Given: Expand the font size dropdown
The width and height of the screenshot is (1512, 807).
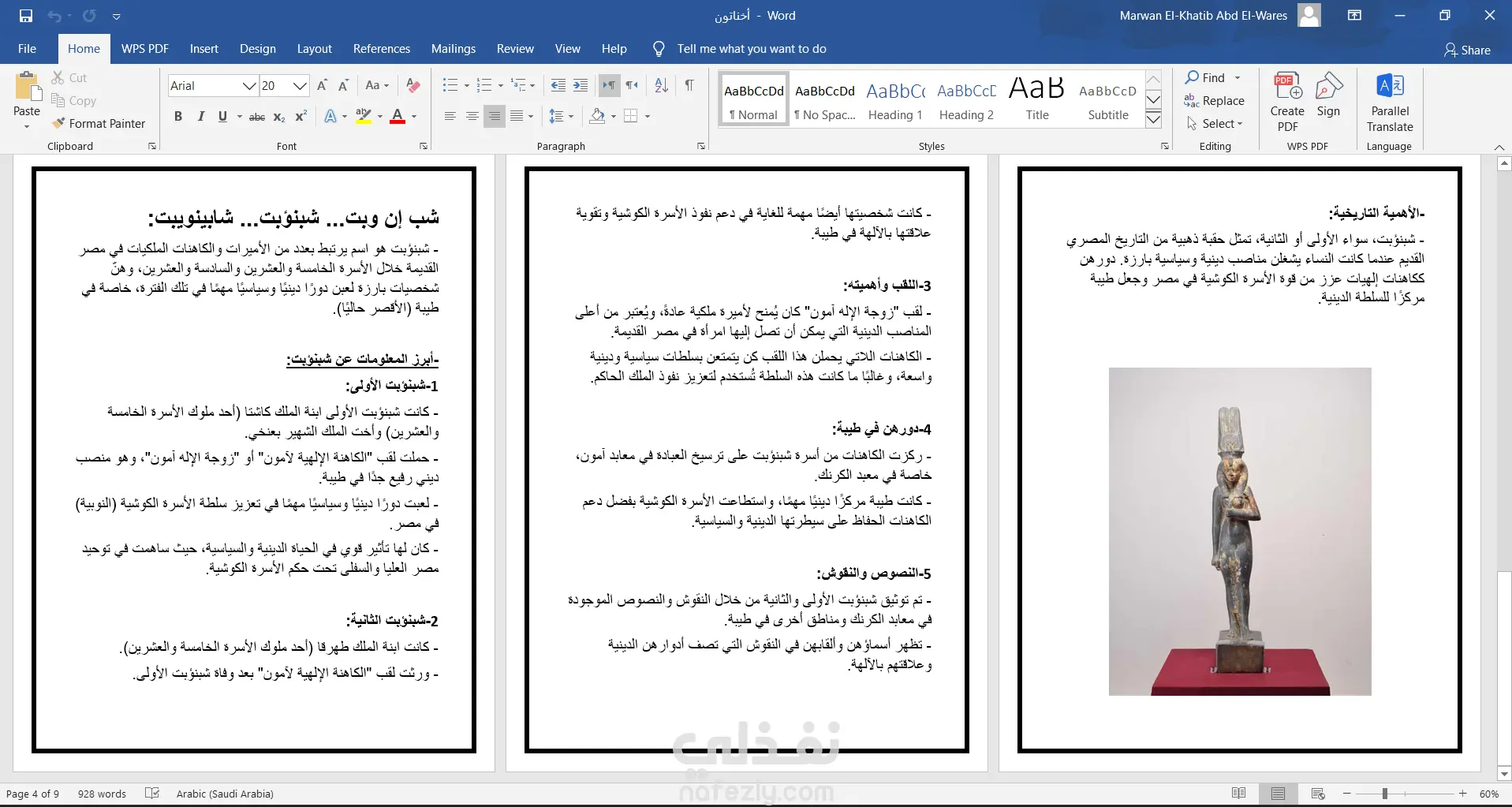Looking at the screenshot, I should coord(300,85).
